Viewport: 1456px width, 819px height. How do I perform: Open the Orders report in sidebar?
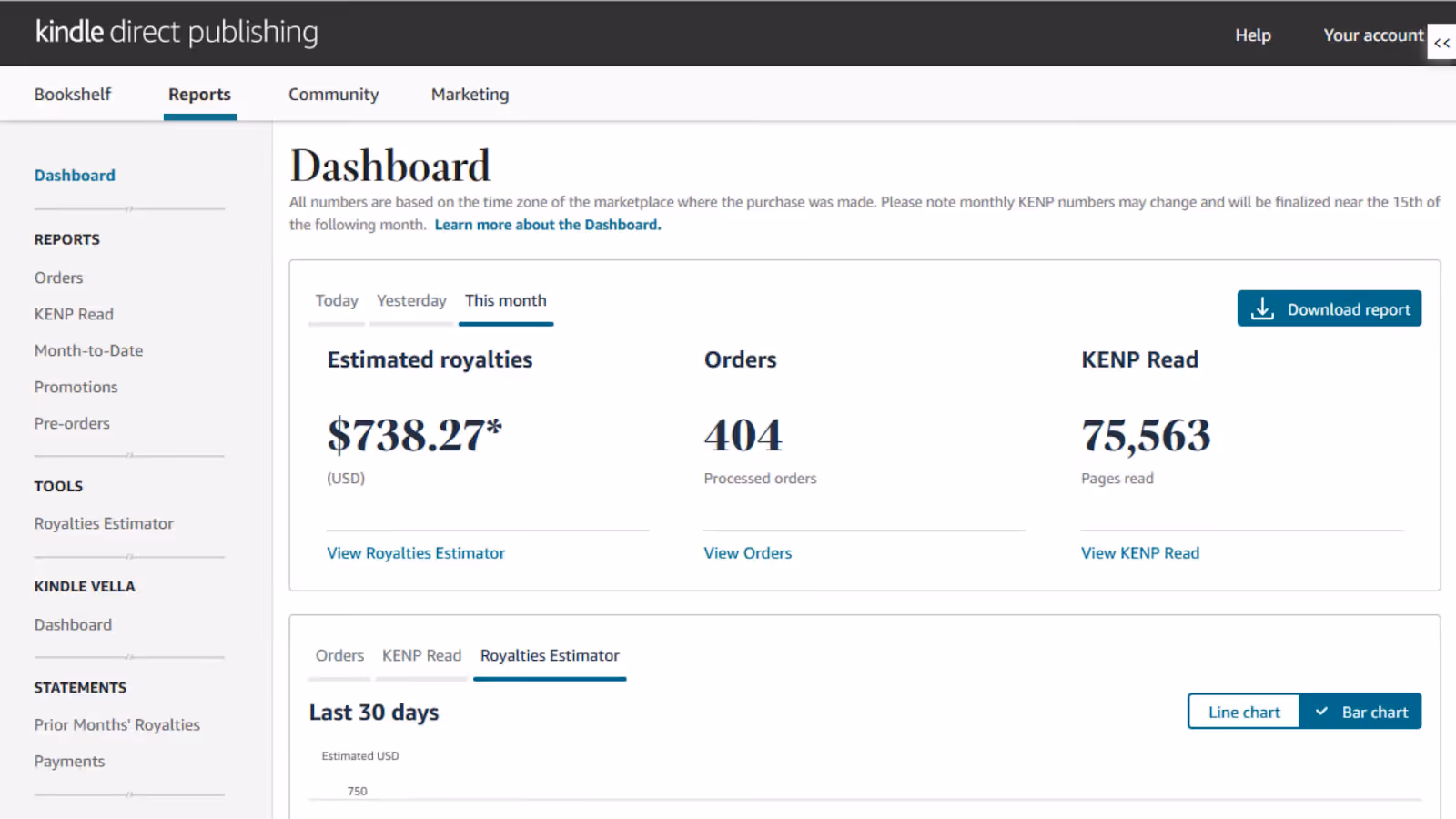[x=58, y=278]
